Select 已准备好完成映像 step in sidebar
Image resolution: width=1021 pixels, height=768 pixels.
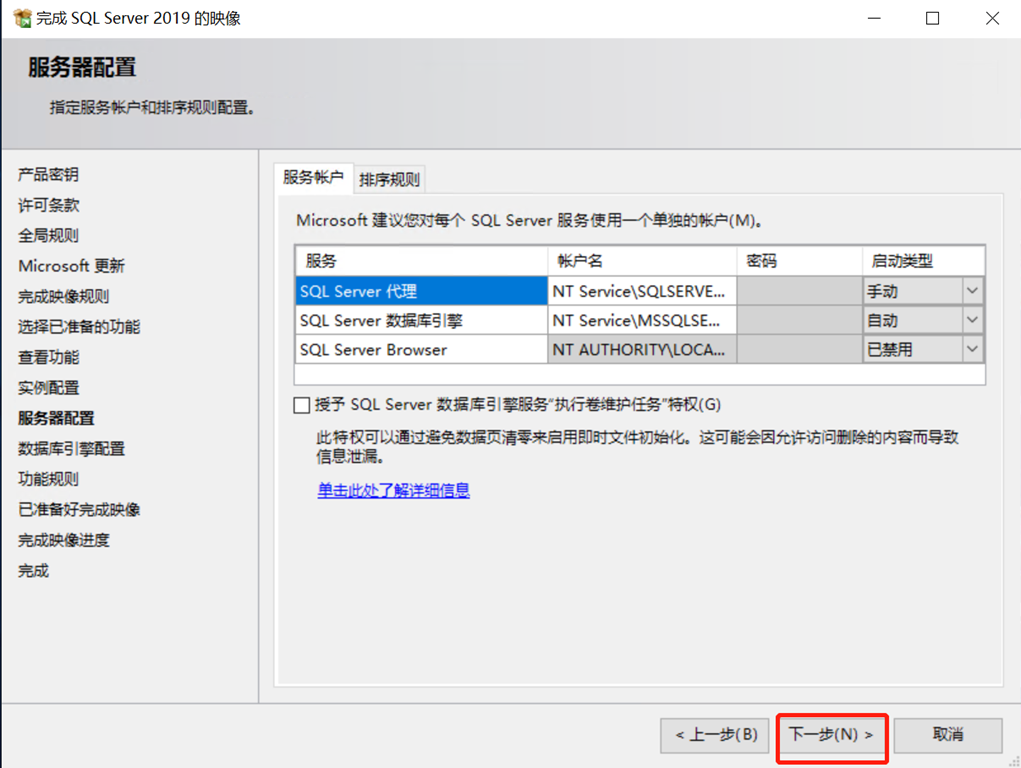[79, 509]
